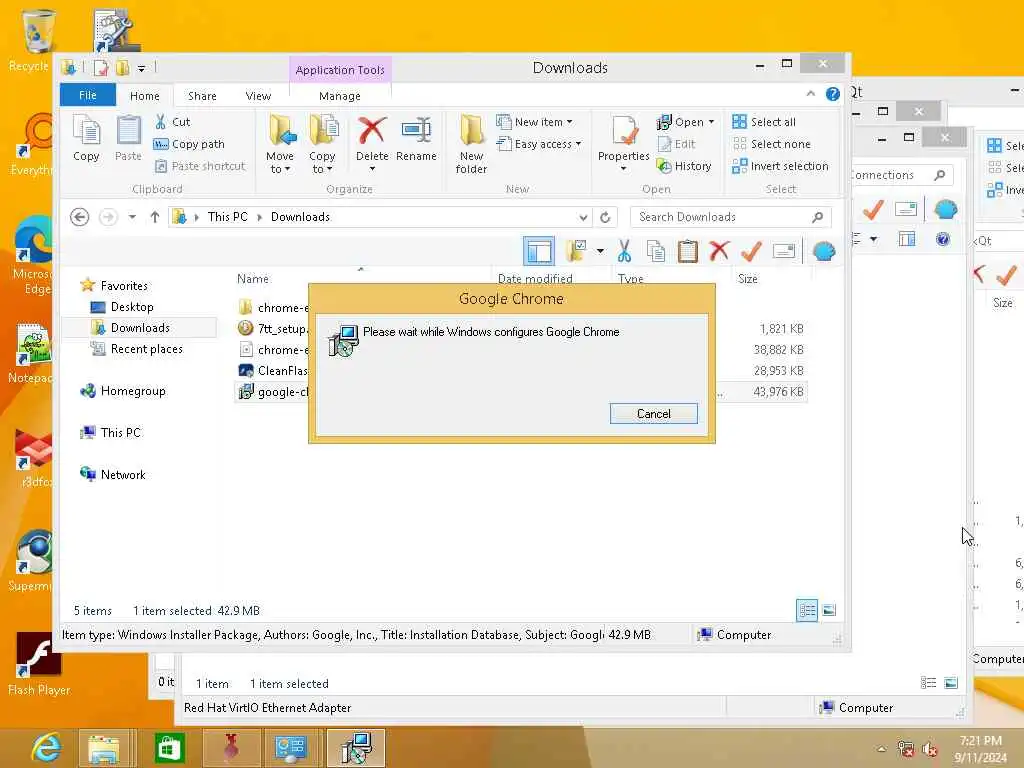The image size is (1024, 768).
Task: Open the Copy to dropdown
Action: point(322,145)
